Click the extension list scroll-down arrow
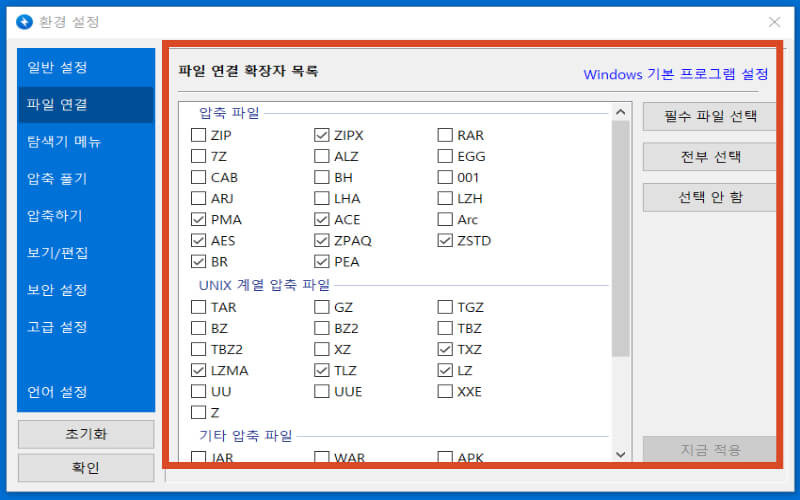The height and width of the screenshot is (500, 800). [620, 454]
